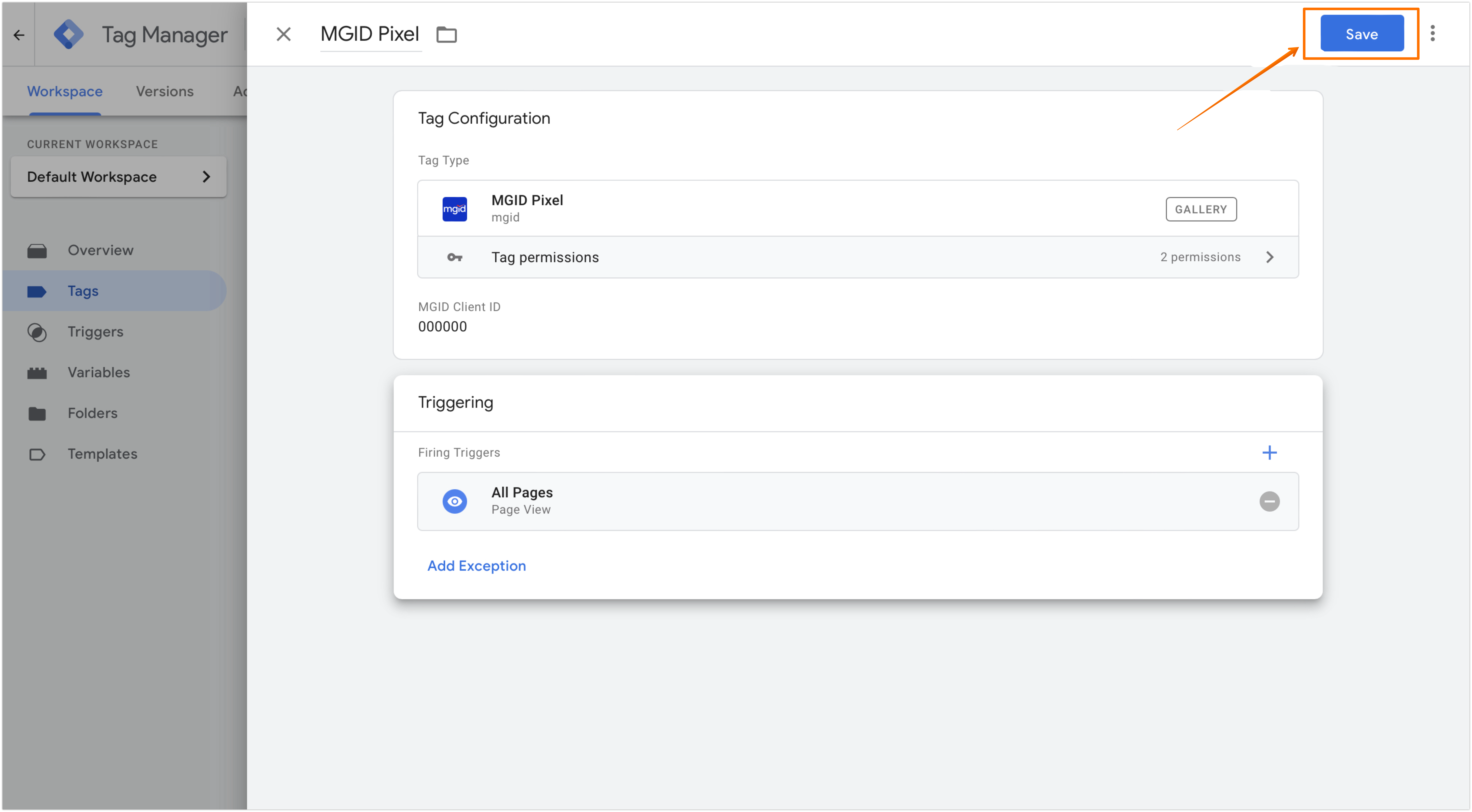The image size is (1472, 812).
Task: Open the three-dot more options menu
Action: tap(1432, 34)
